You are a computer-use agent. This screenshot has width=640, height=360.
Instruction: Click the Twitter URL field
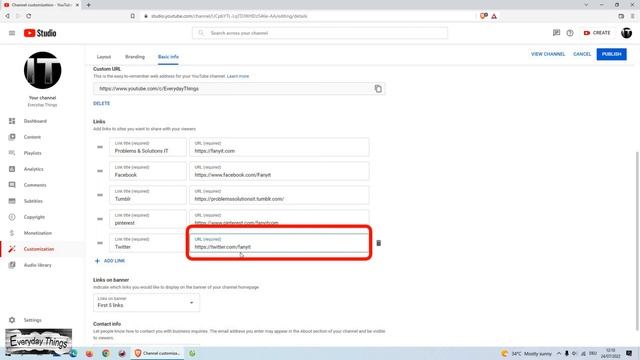[279, 243]
